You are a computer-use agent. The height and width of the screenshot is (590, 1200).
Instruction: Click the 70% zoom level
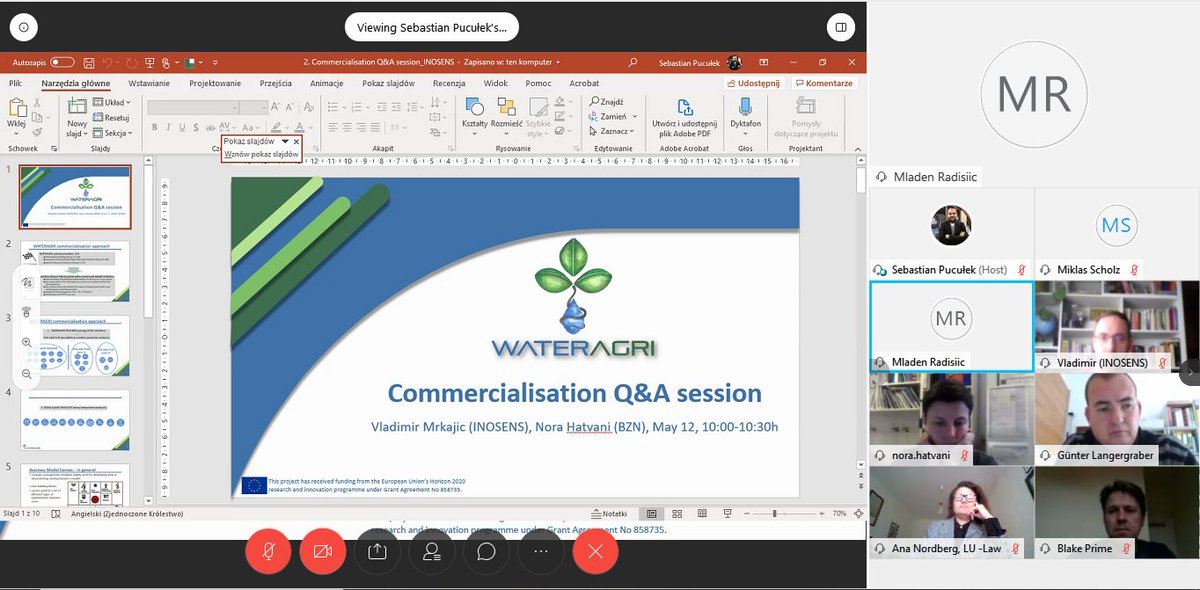(839, 513)
